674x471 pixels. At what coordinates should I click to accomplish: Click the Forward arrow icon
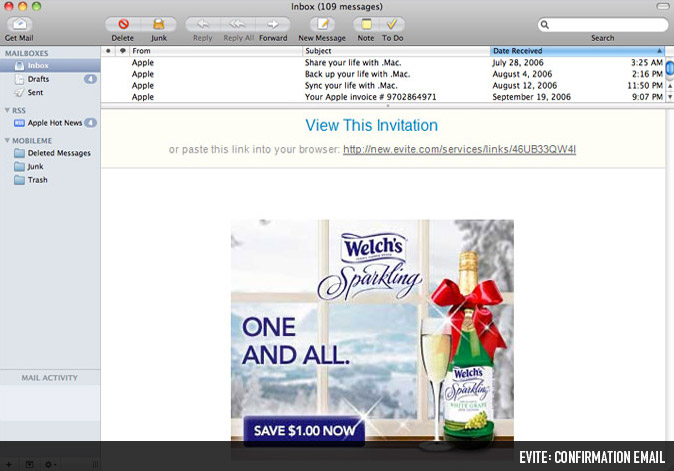pos(273,24)
